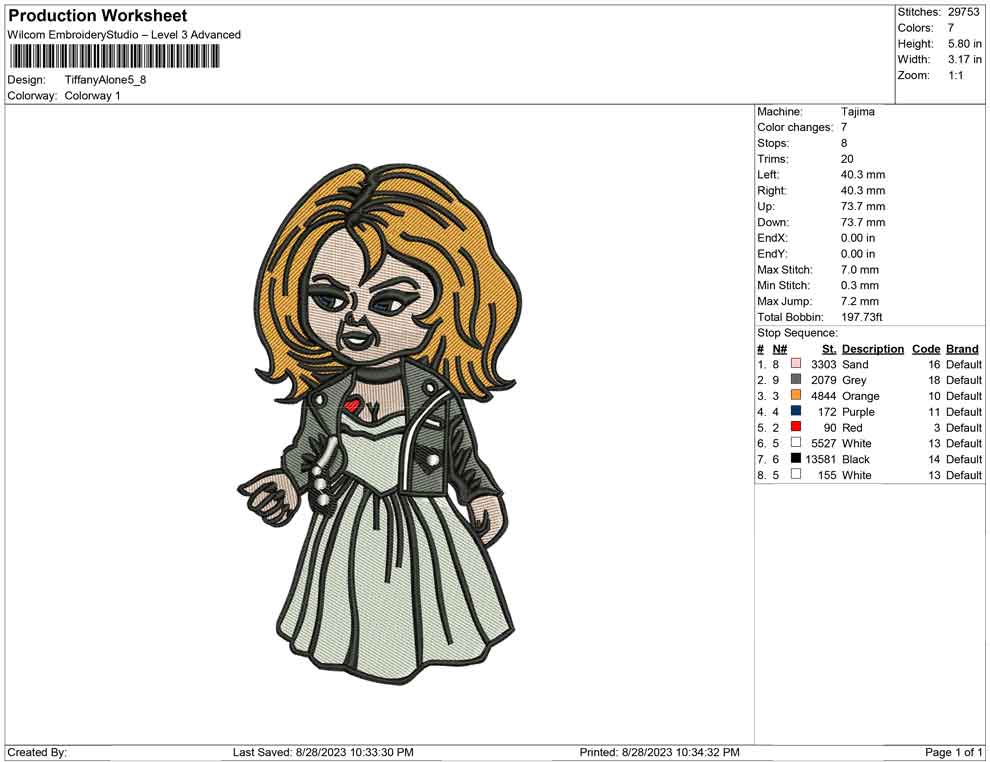Click the 'Page 1 of 1' footer text
Image resolution: width=990 pixels, height=762 pixels.
click(953, 752)
